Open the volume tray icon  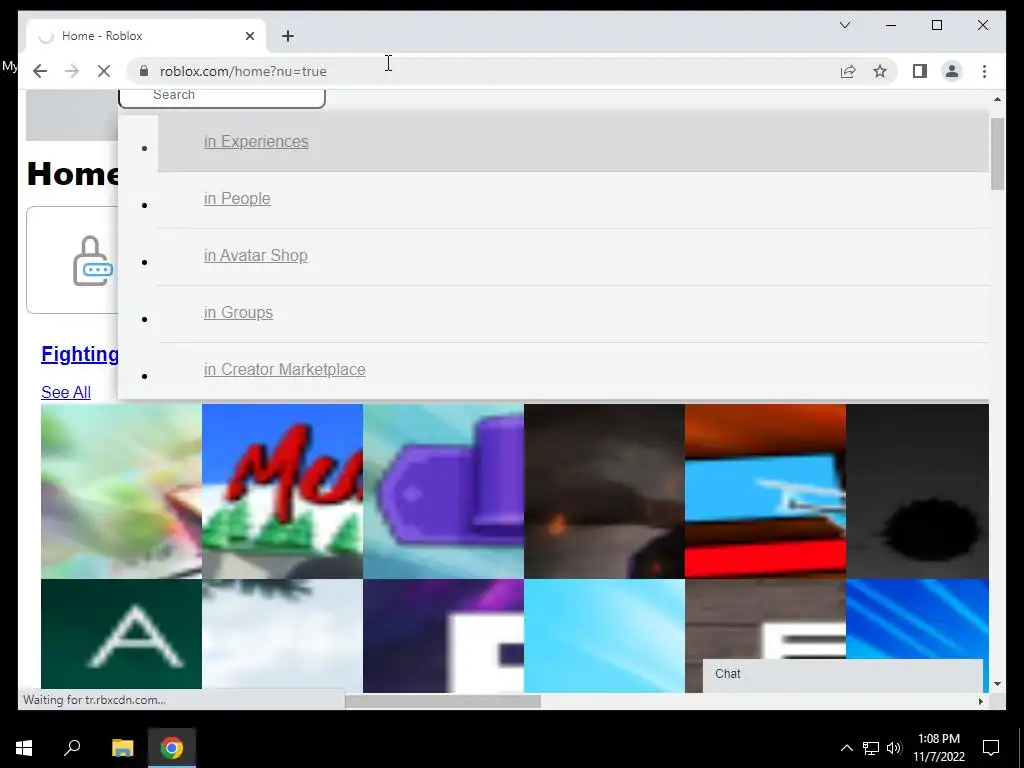tap(894, 748)
